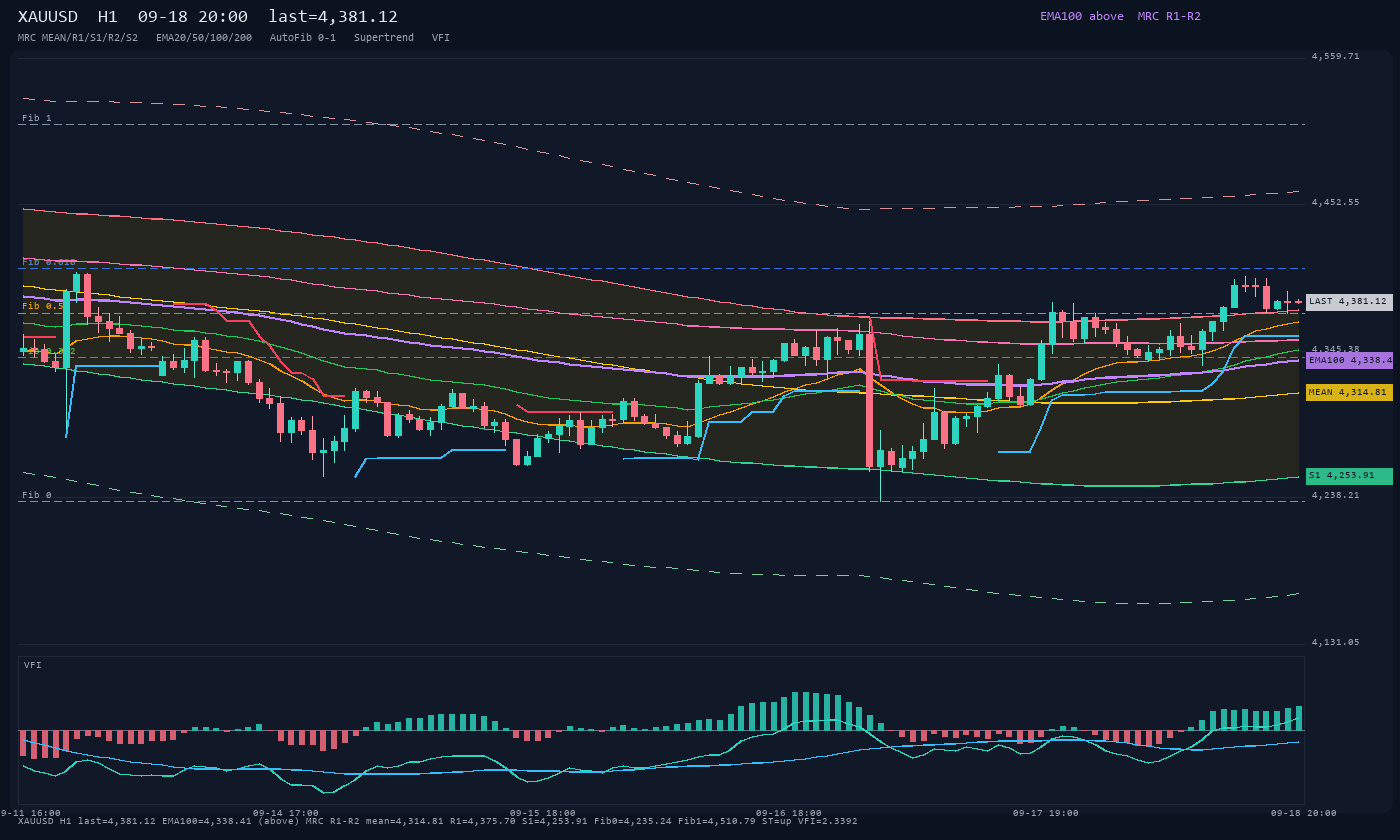Image resolution: width=1400 pixels, height=840 pixels.
Task: Click the 'EMA100 above' status text
Action: point(1082,16)
